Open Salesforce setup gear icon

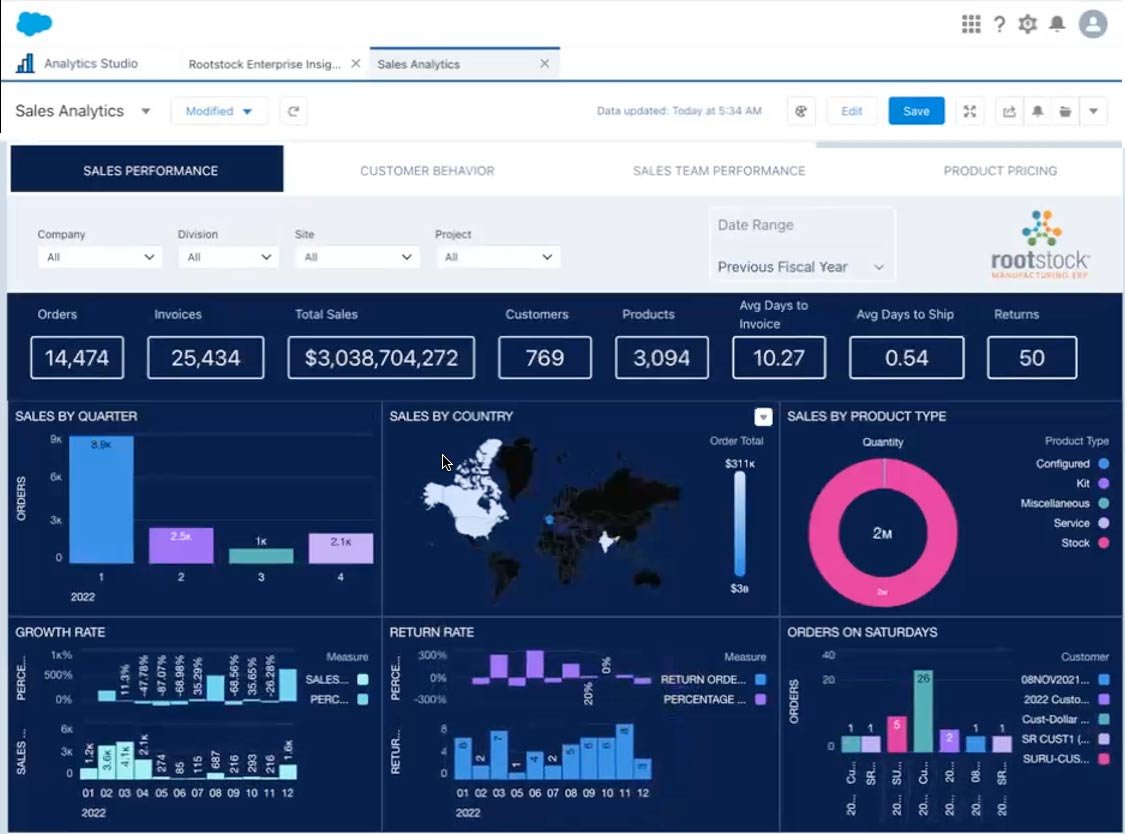tap(1027, 23)
